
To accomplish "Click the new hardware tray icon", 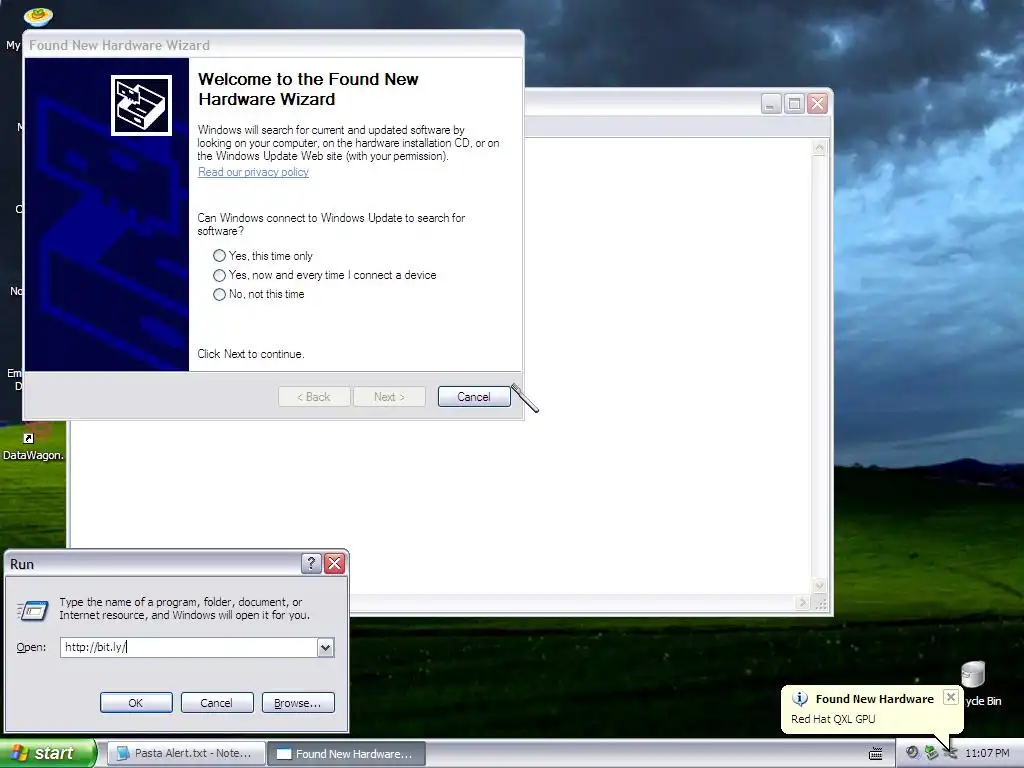I will pos(951,753).
